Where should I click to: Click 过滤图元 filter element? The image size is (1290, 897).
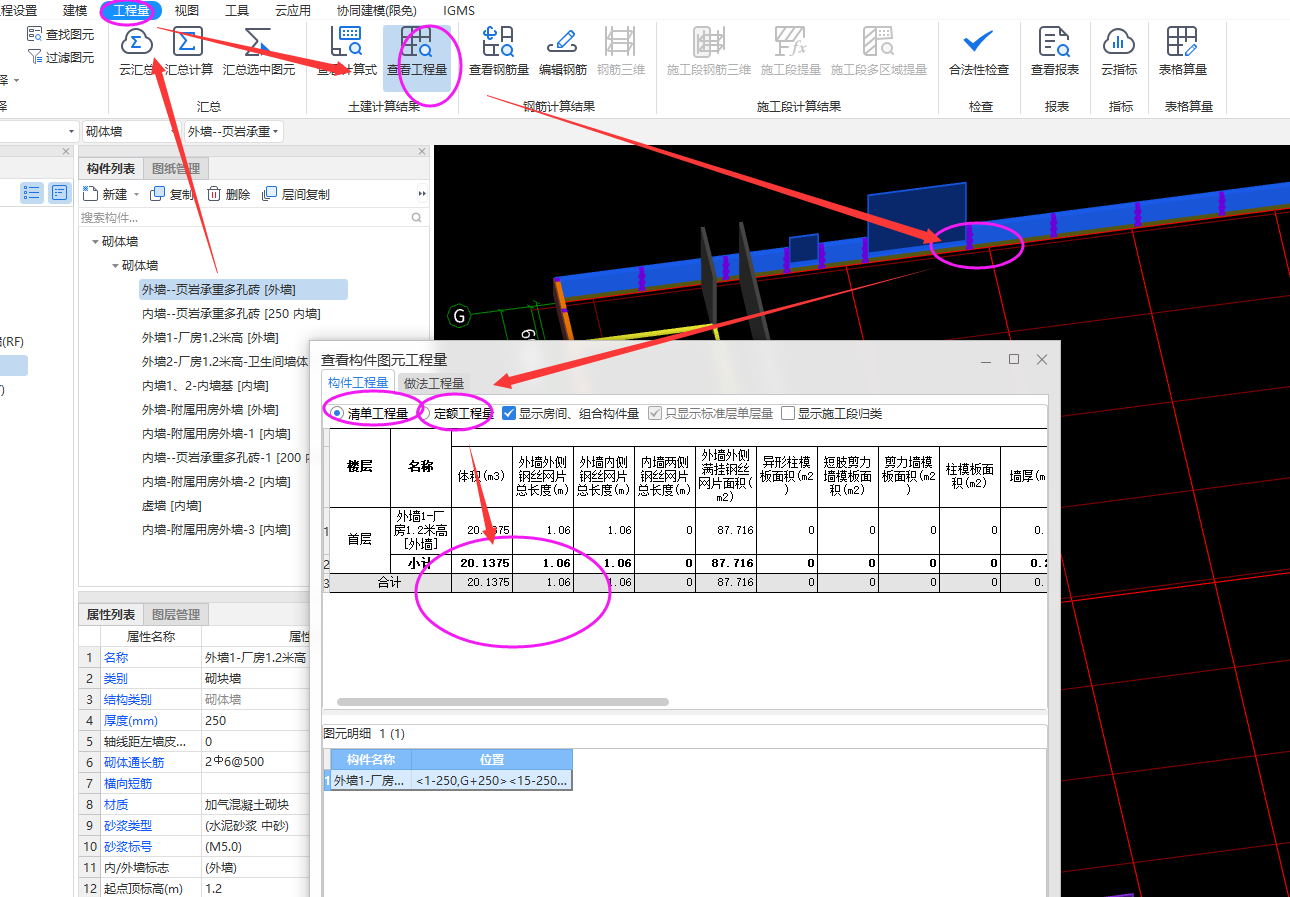[61, 57]
